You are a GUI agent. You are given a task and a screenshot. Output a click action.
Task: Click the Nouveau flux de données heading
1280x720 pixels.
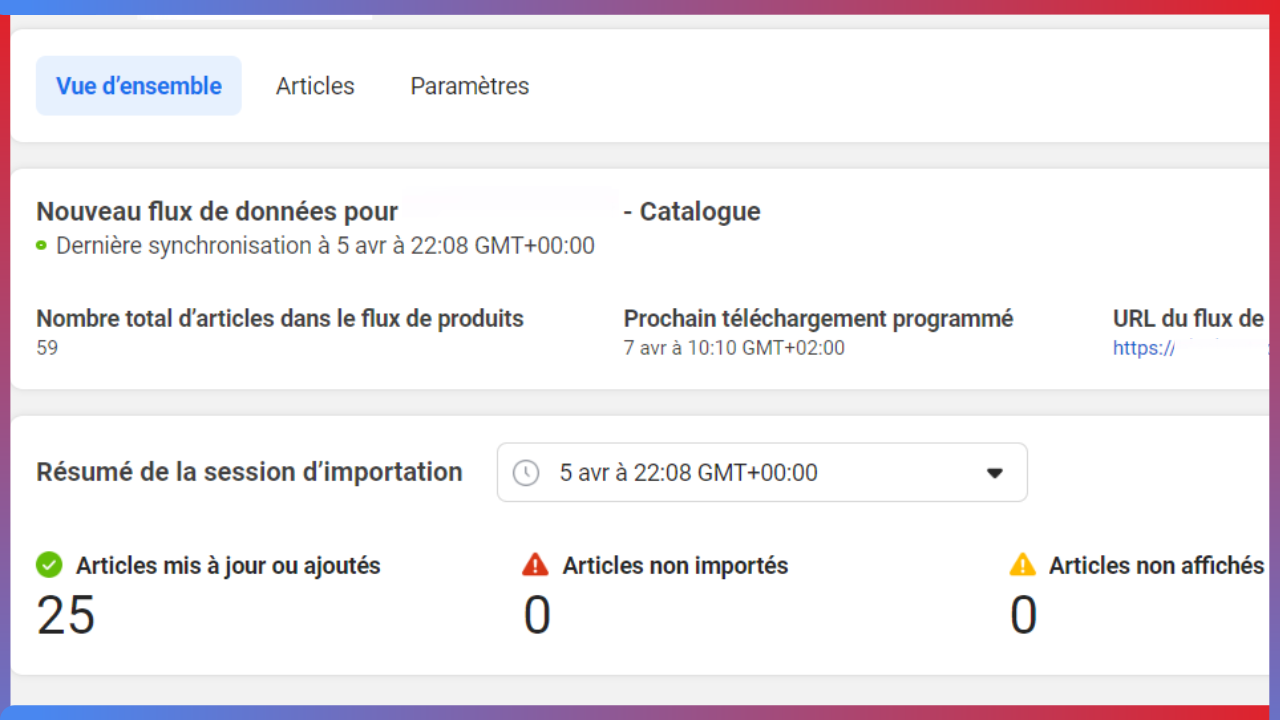click(217, 212)
